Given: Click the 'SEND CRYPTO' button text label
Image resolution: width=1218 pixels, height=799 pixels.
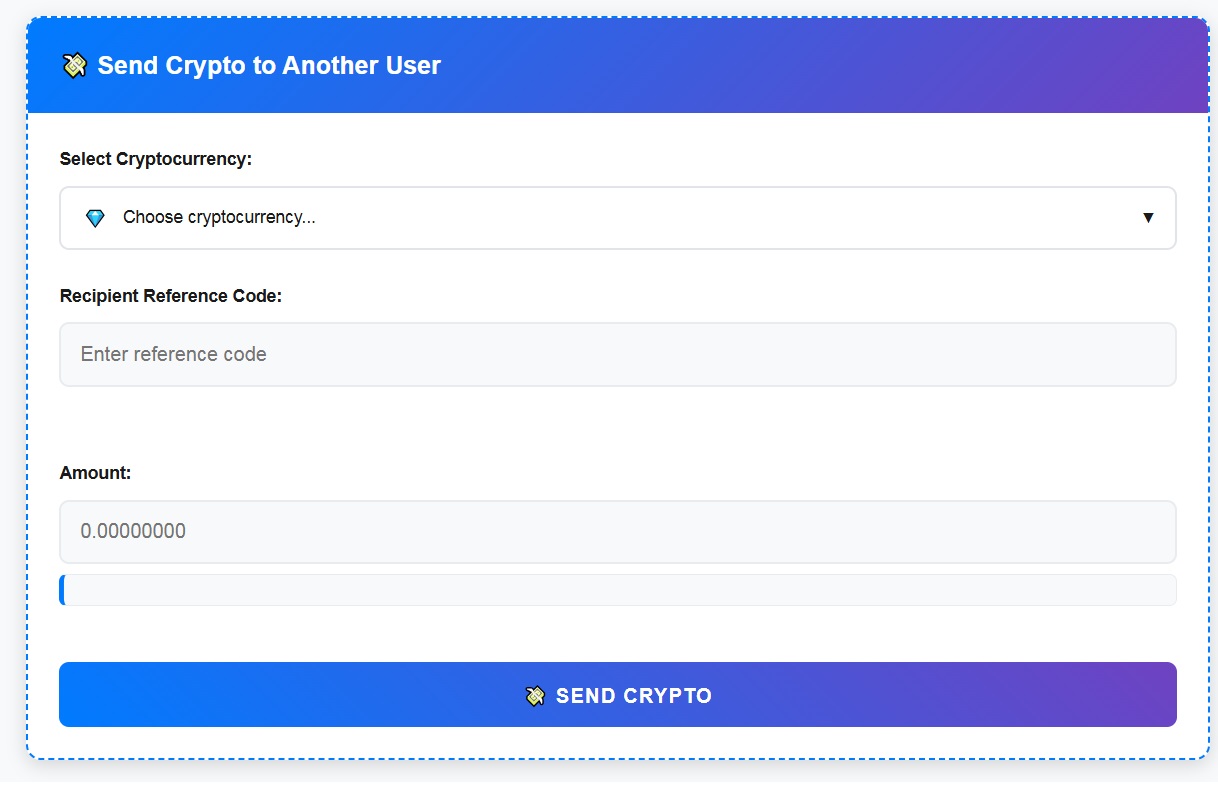Looking at the screenshot, I should (x=633, y=696).
